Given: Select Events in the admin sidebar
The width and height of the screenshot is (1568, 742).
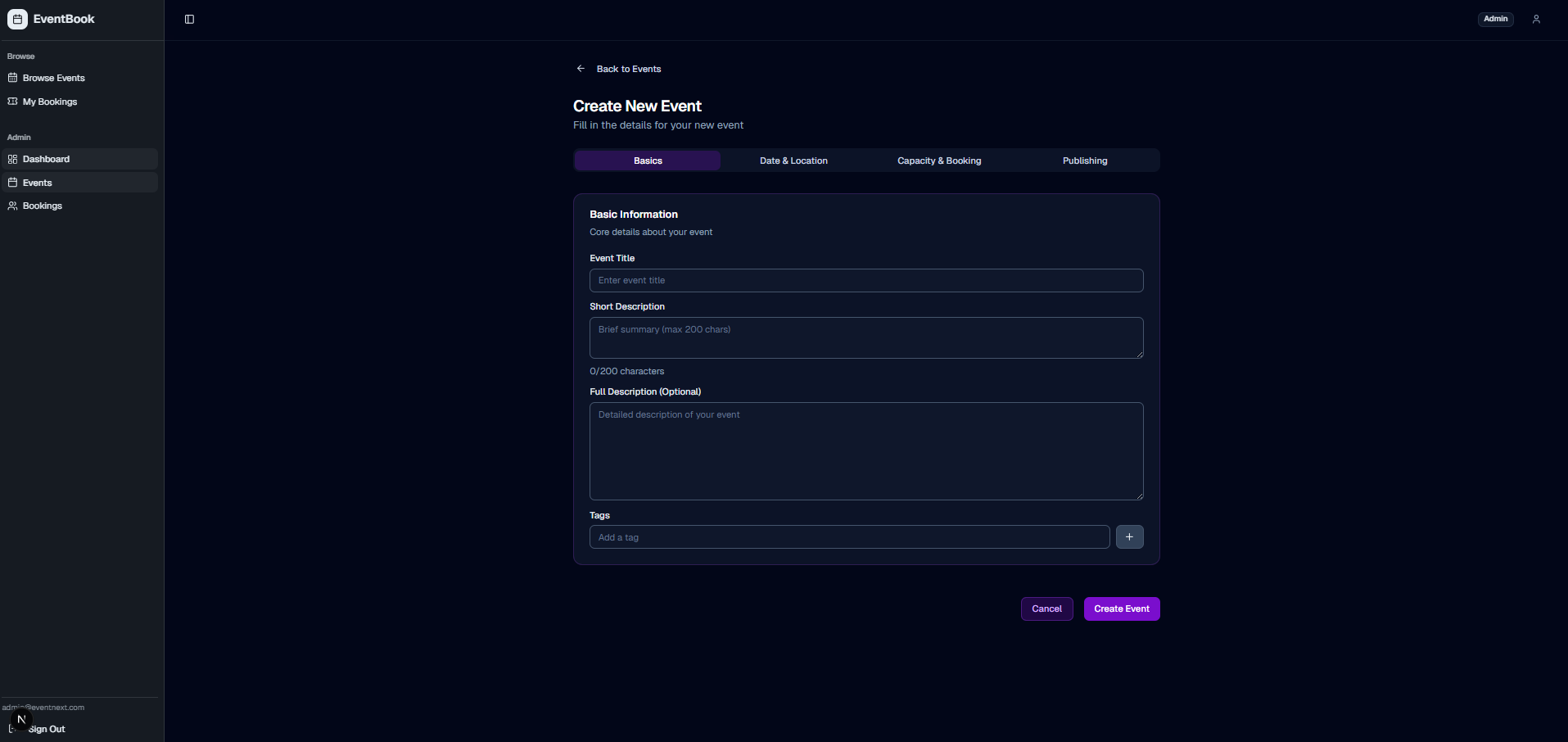Looking at the screenshot, I should pos(37,183).
